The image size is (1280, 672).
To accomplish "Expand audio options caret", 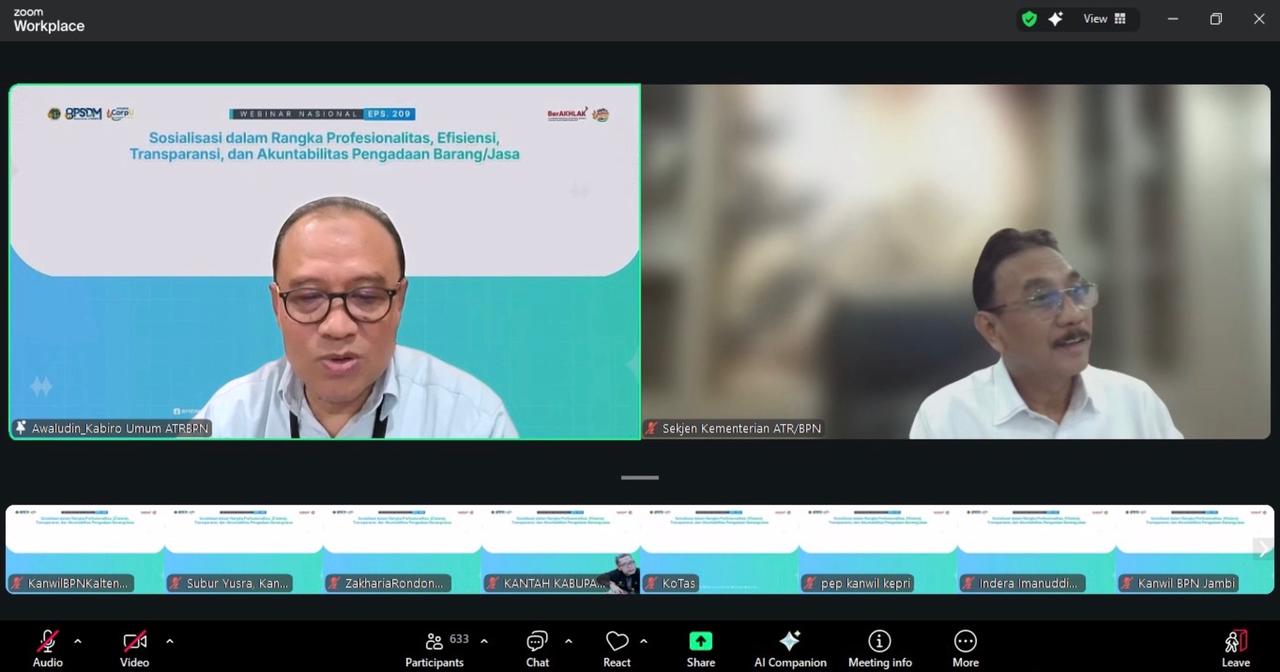I will 78,641.
